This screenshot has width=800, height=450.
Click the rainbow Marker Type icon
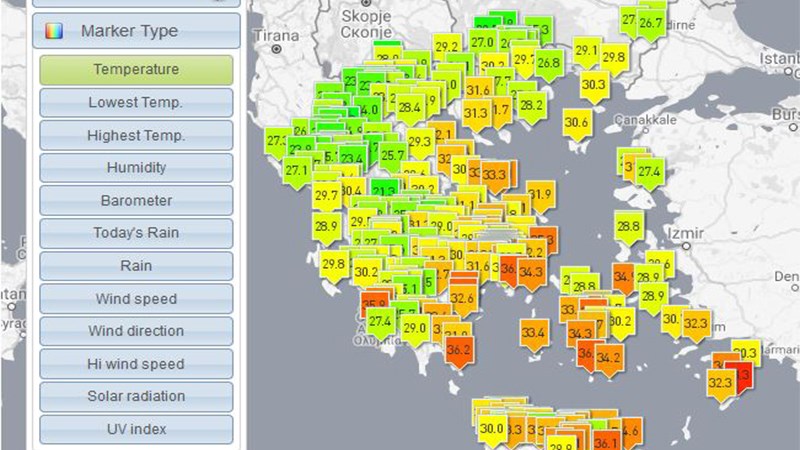point(54,31)
